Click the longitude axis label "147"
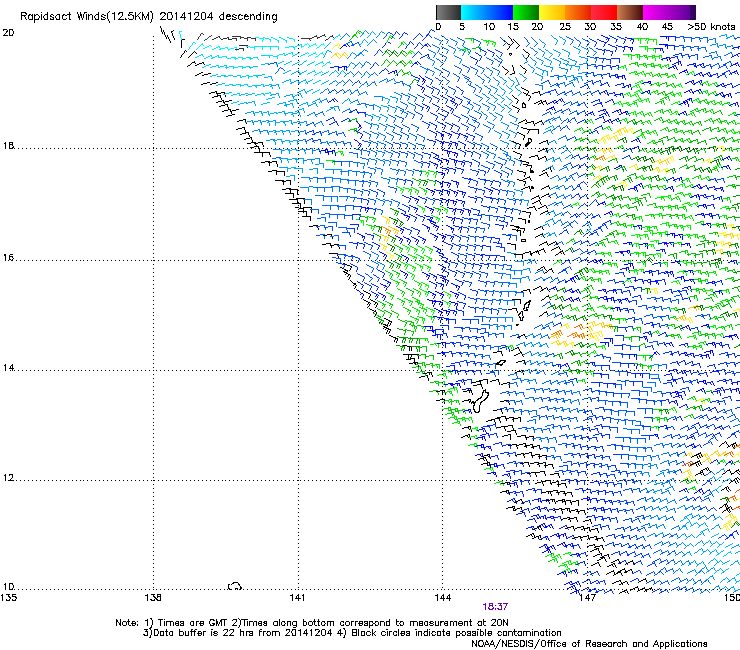The image size is (740, 650). (587, 598)
